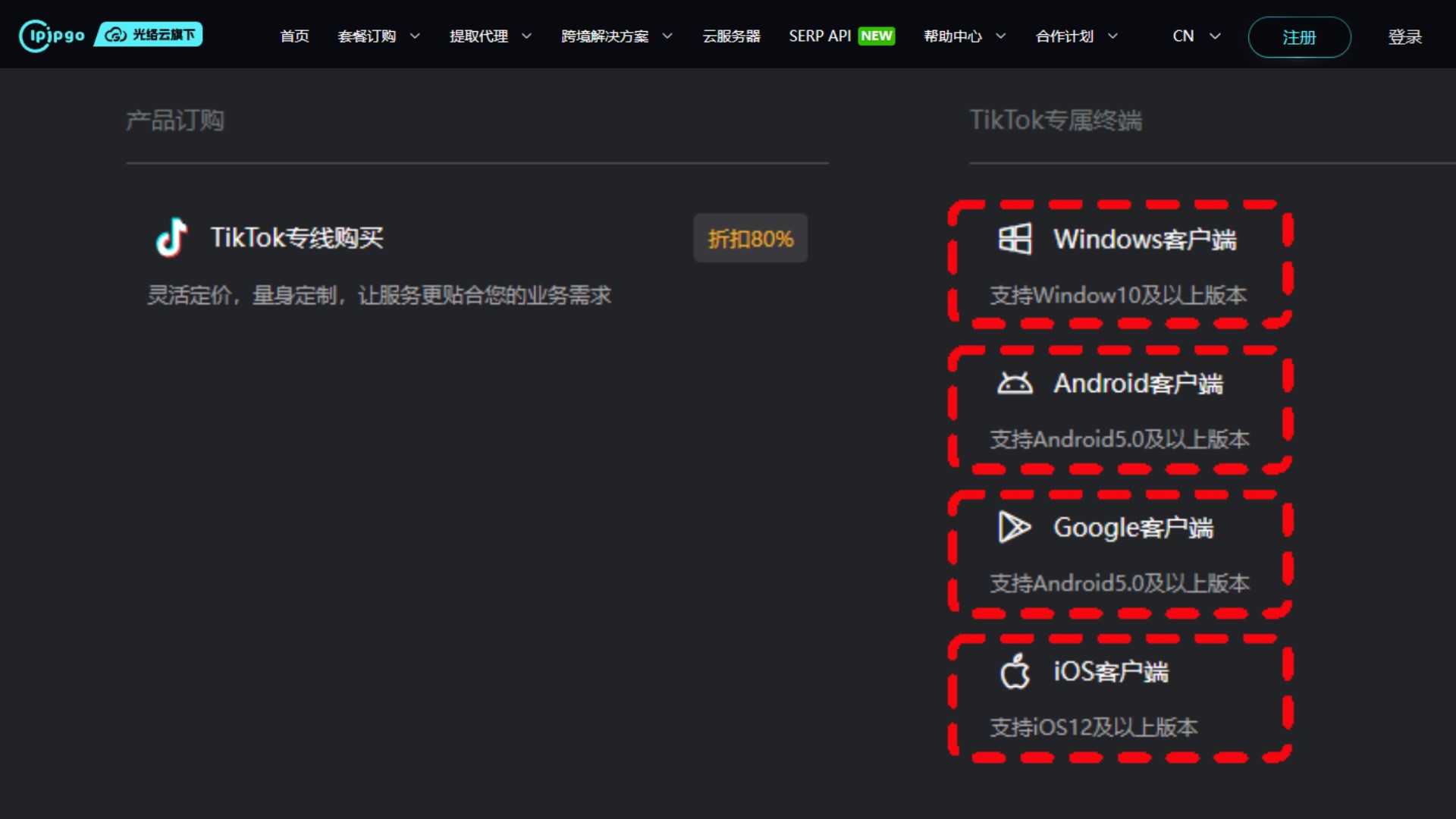The image size is (1456, 819).
Task: Click the 折扣80% discount badge
Action: tap(749, 237)
